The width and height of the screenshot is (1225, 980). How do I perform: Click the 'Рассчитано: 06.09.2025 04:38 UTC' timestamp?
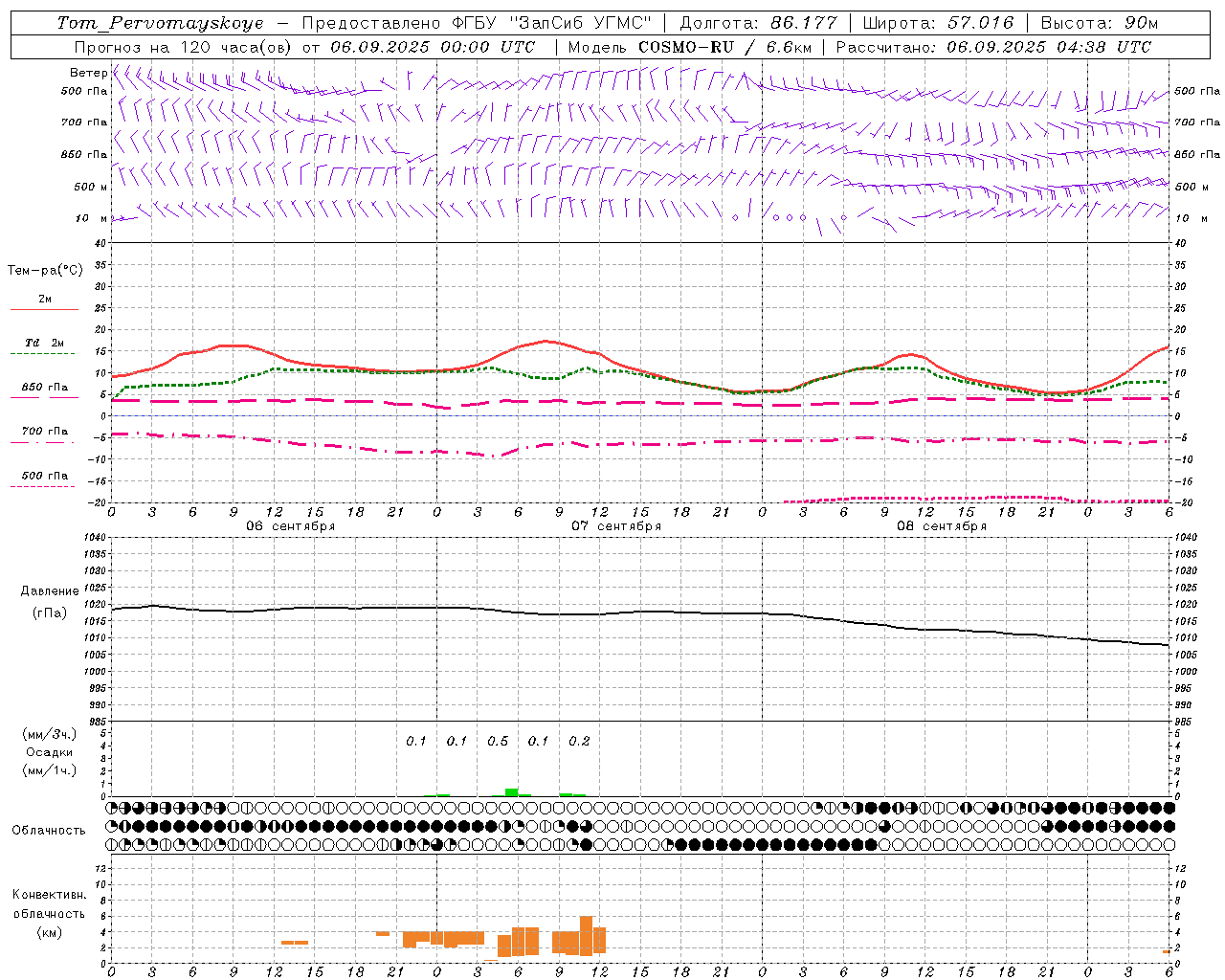[x=993, y=47]
